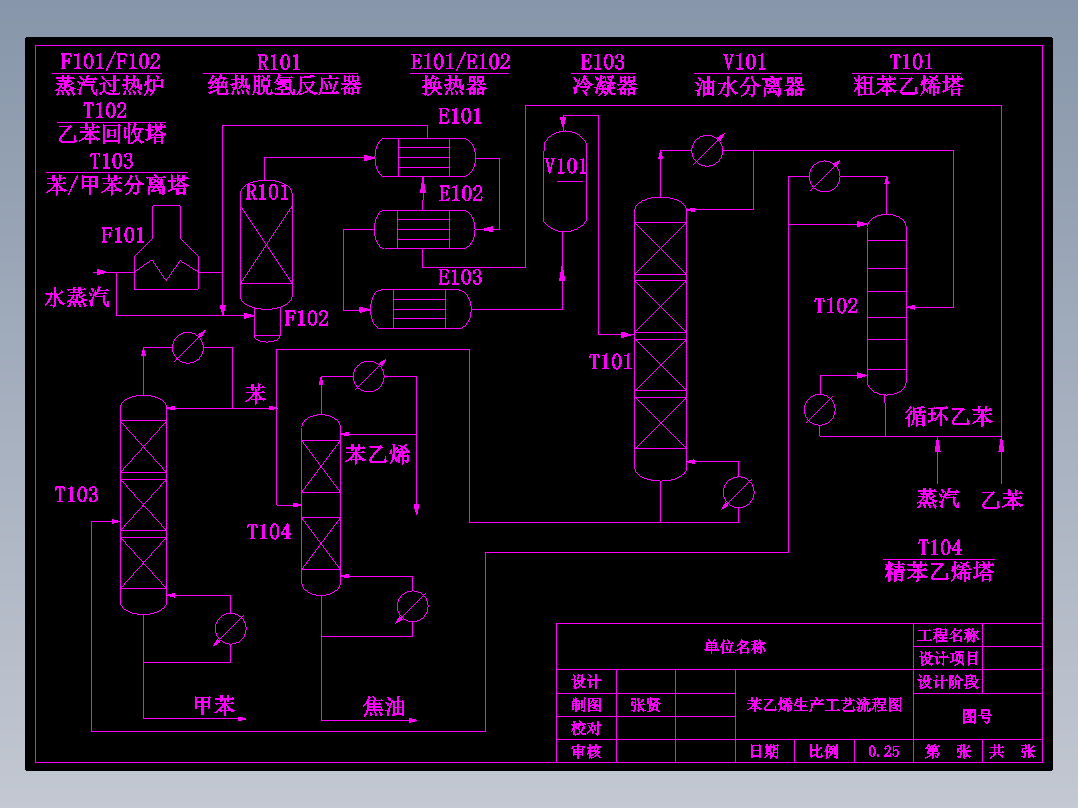Click the 苯 stream label
The height and width of the screenshot is (808, 1078).
click(x=255, y=394)
